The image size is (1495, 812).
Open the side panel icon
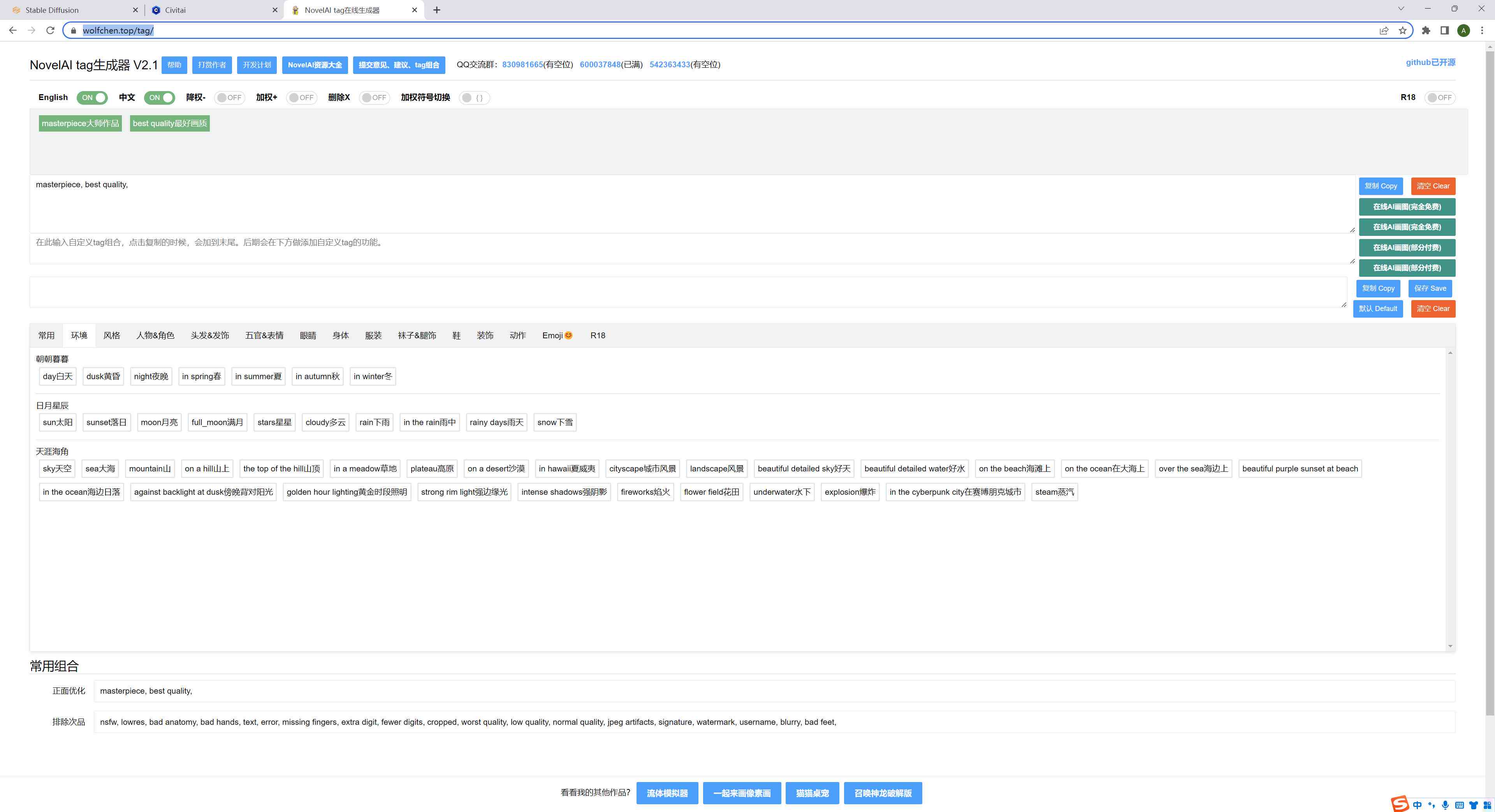click(1444, 30)
